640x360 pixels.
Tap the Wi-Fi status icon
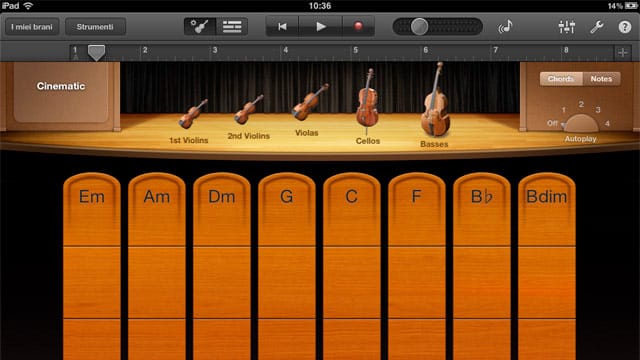(28, 6)
